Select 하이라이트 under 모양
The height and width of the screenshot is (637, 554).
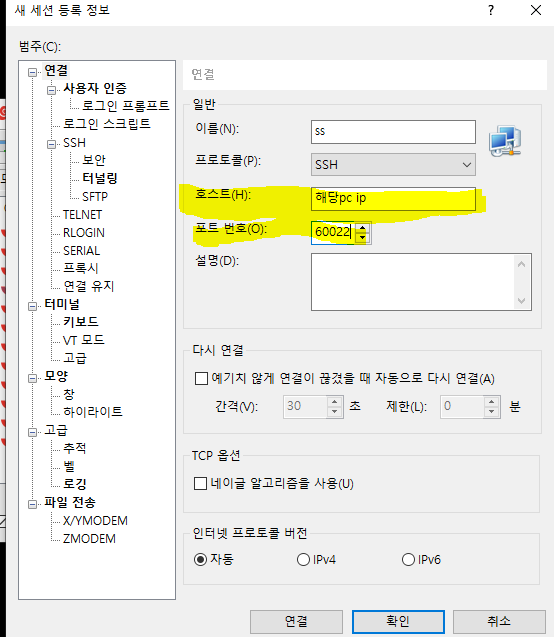93,412
